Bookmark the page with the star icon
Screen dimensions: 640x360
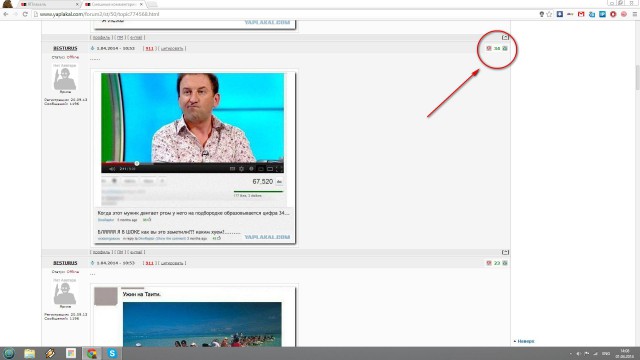point(549,14)
